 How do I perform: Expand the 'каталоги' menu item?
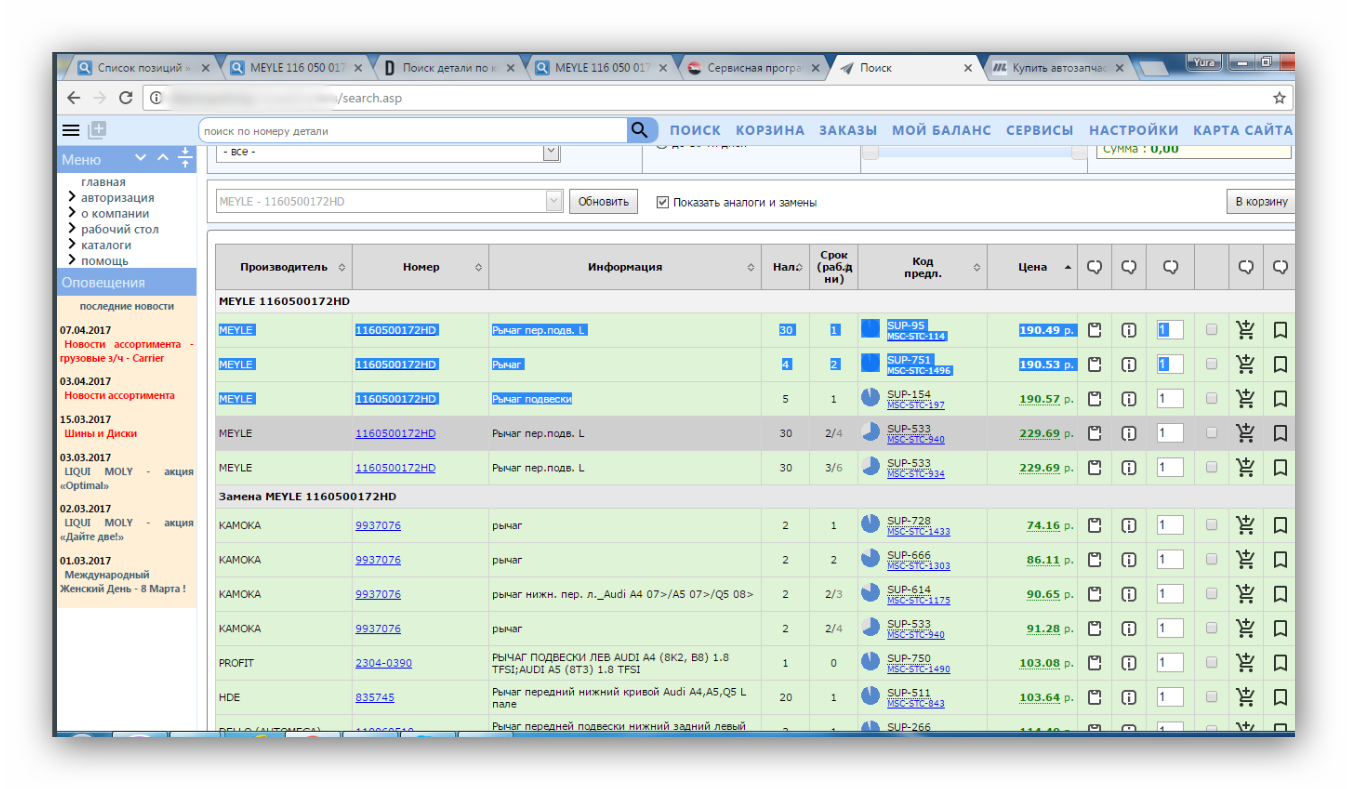(106, 245)
